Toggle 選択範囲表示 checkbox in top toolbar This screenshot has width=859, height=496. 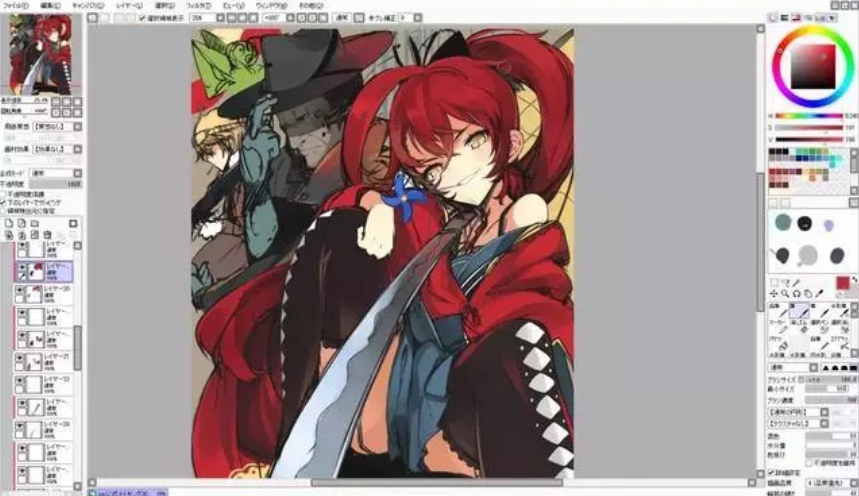(143, 18)
